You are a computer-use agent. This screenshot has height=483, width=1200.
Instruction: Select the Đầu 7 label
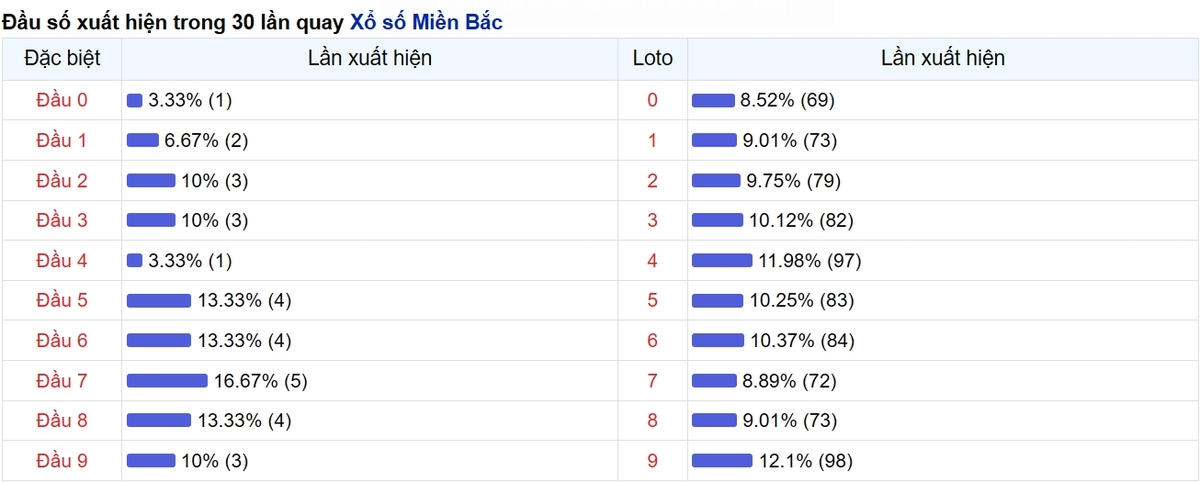[62, 381]
